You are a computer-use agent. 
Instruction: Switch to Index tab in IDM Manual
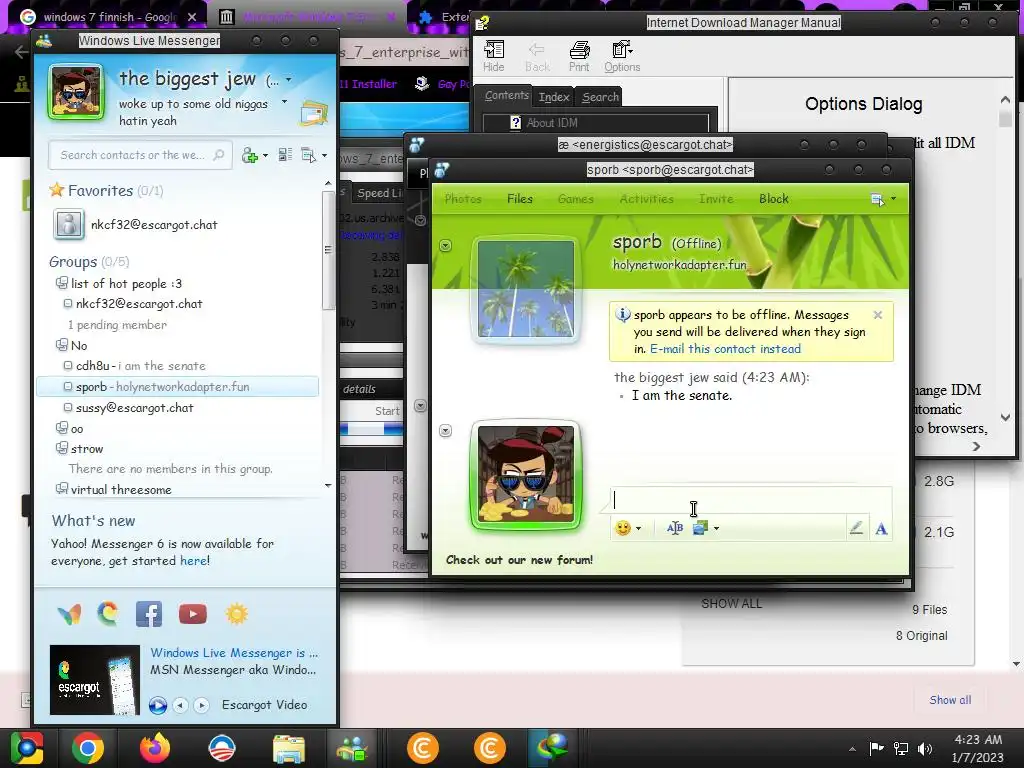pyautogui.click(x=554, y=97)
